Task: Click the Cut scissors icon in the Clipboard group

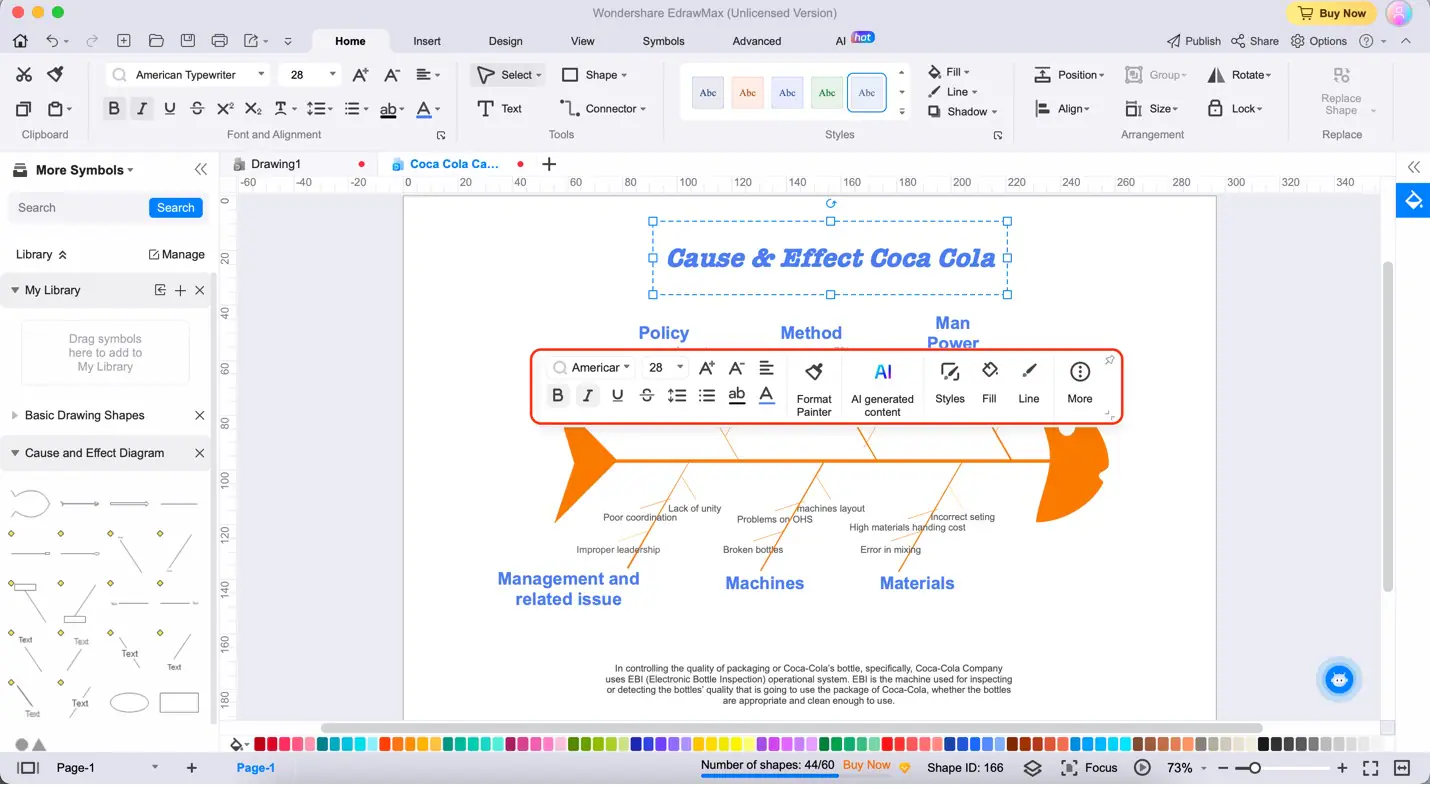Action: coord(24,75)
